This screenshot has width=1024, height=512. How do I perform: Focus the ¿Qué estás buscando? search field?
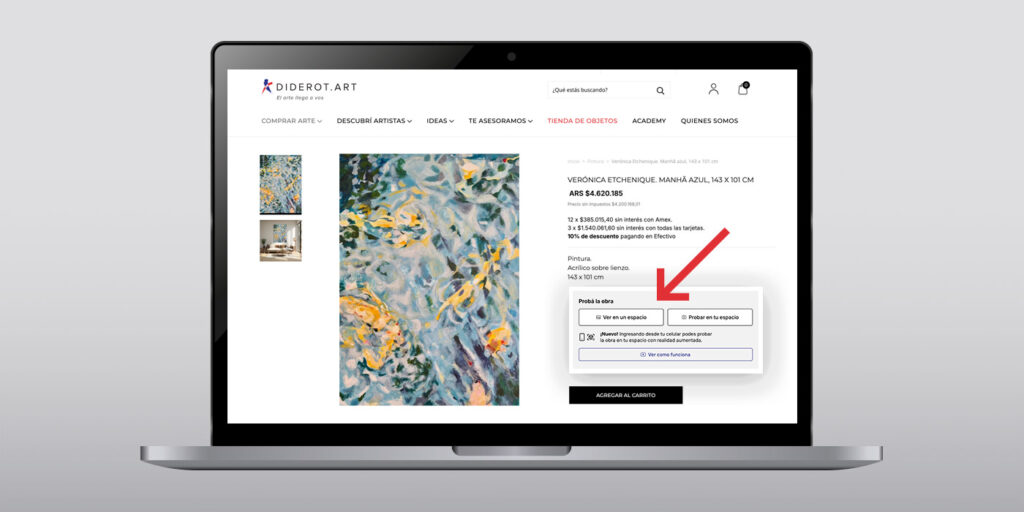coord(601,90)
